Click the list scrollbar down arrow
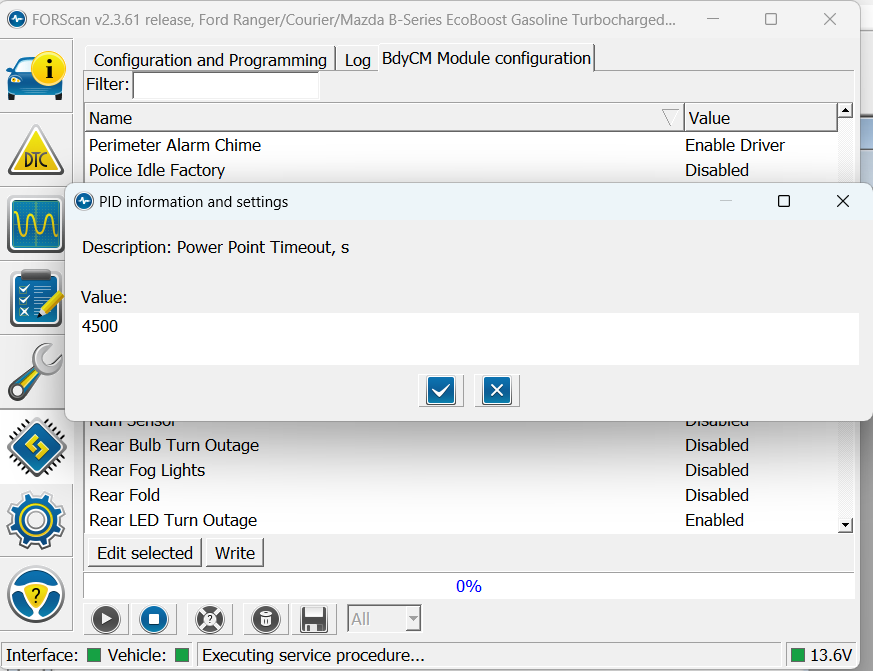 pyautogui.click(x=845, y=525)
